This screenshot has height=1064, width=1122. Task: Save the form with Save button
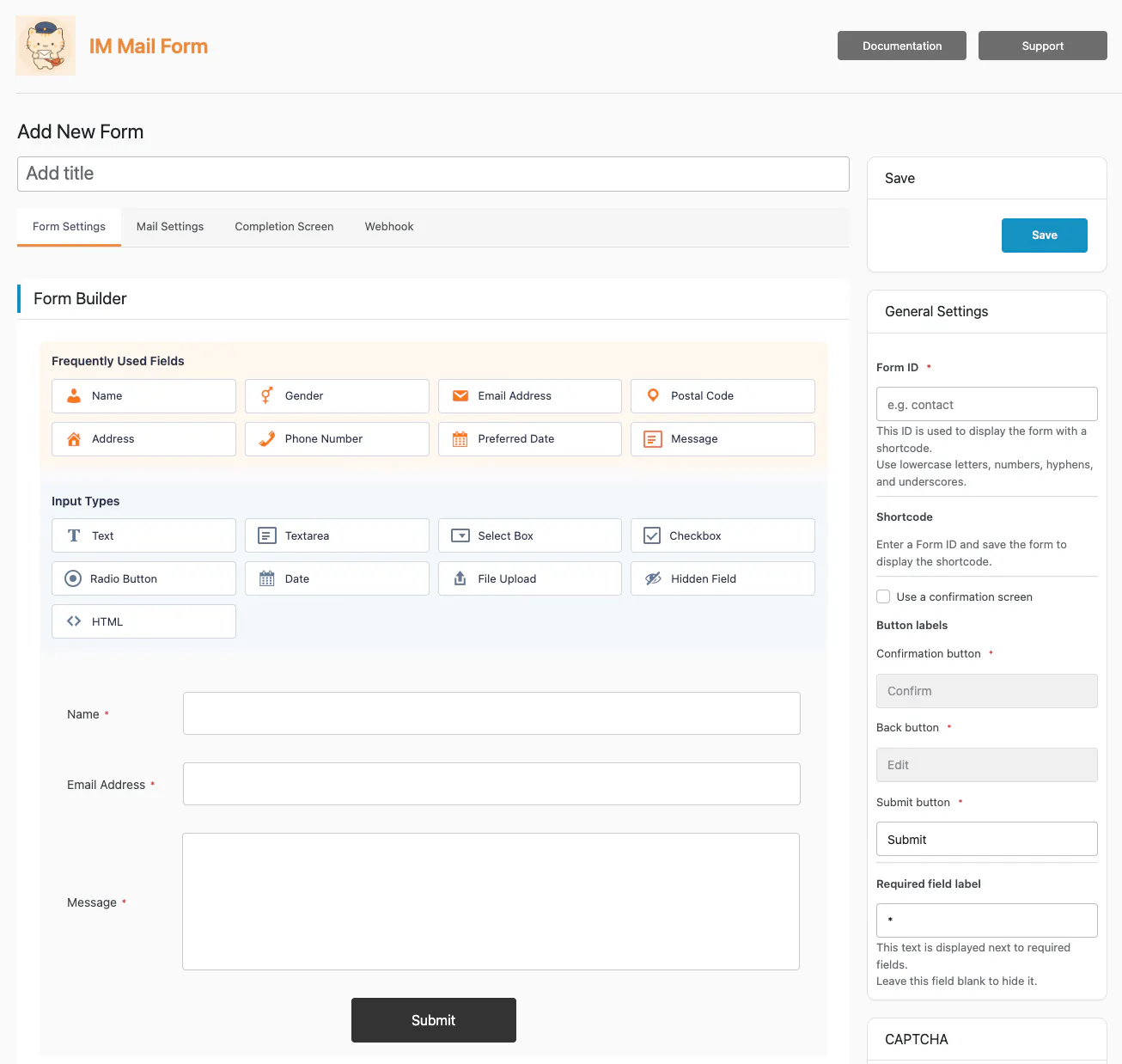click(x=1045, y=235)
